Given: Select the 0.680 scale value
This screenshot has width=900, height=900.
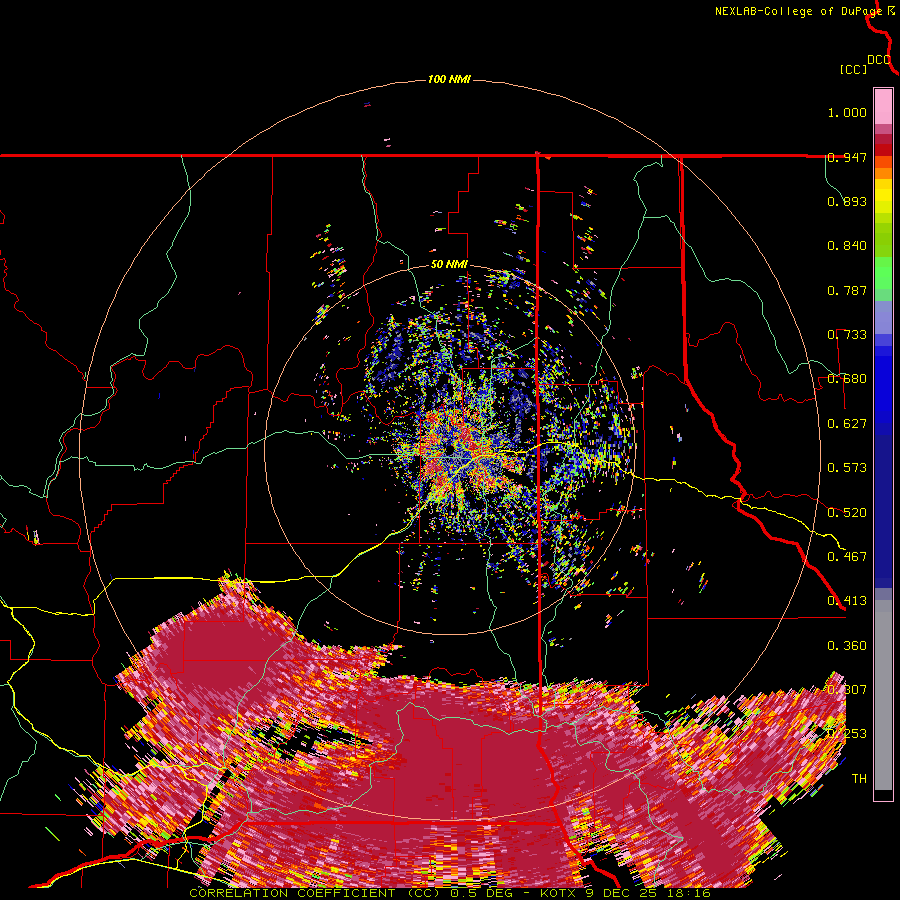Looking at the screenshot, I should coord(847,379).
